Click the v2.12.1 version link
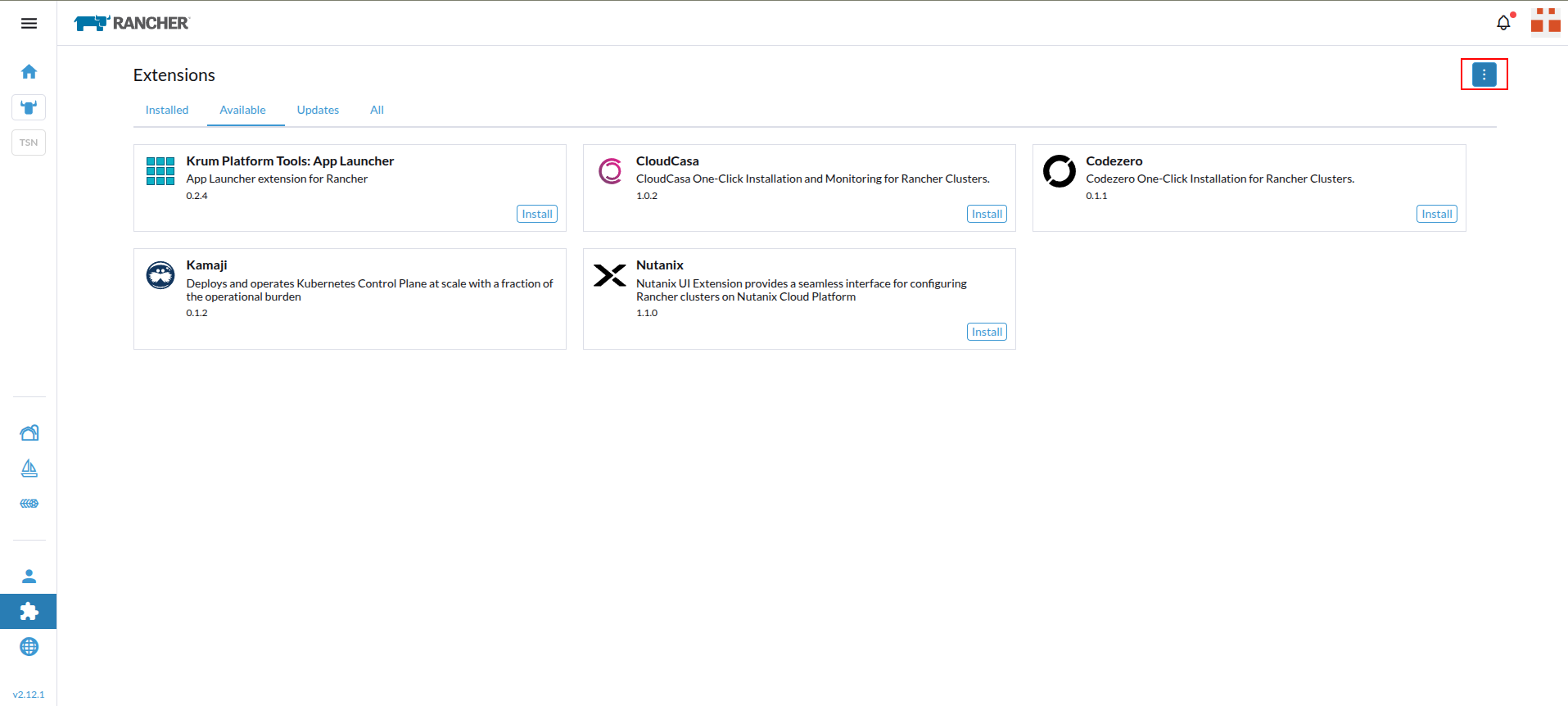This screenshot has width=1568, height=706. pyautogui.click(x=29, y=695)
